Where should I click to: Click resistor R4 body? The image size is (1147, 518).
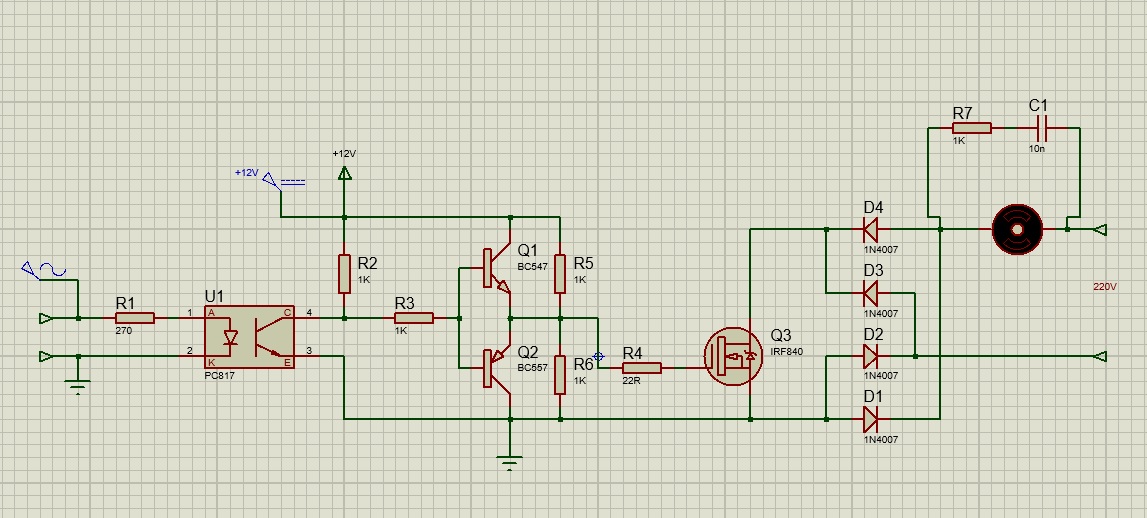(x=642, y=368)
